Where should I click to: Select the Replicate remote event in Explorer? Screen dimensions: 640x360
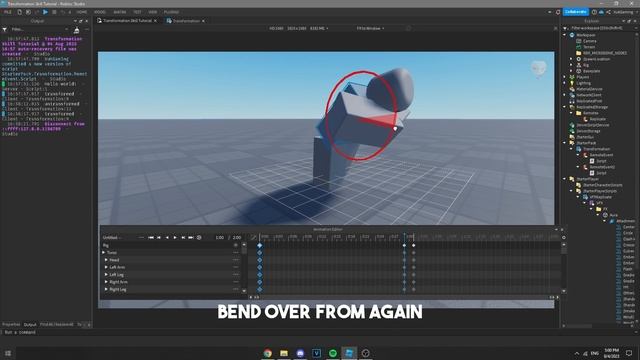pyautogui.click(x=598, y=119)
